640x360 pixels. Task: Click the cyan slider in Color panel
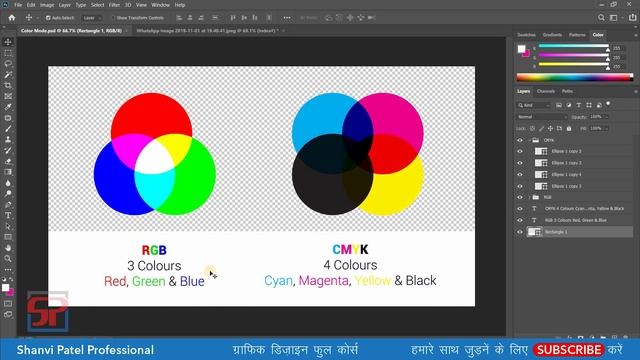coord(573,46)
